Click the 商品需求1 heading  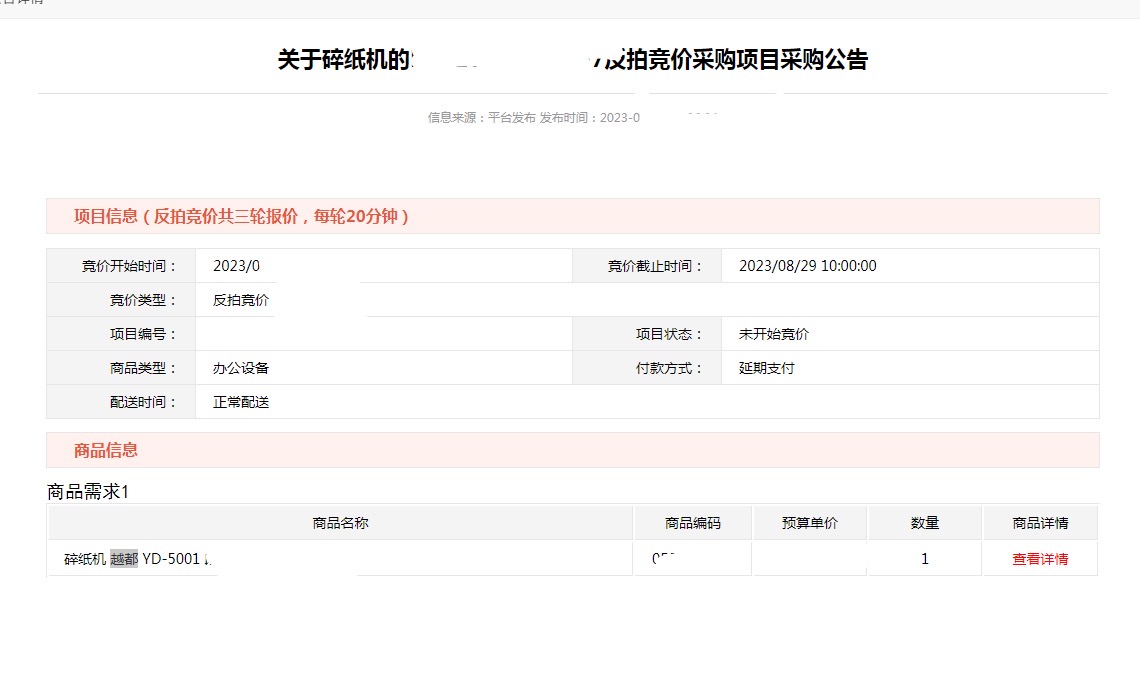click(x=88, y=492)
